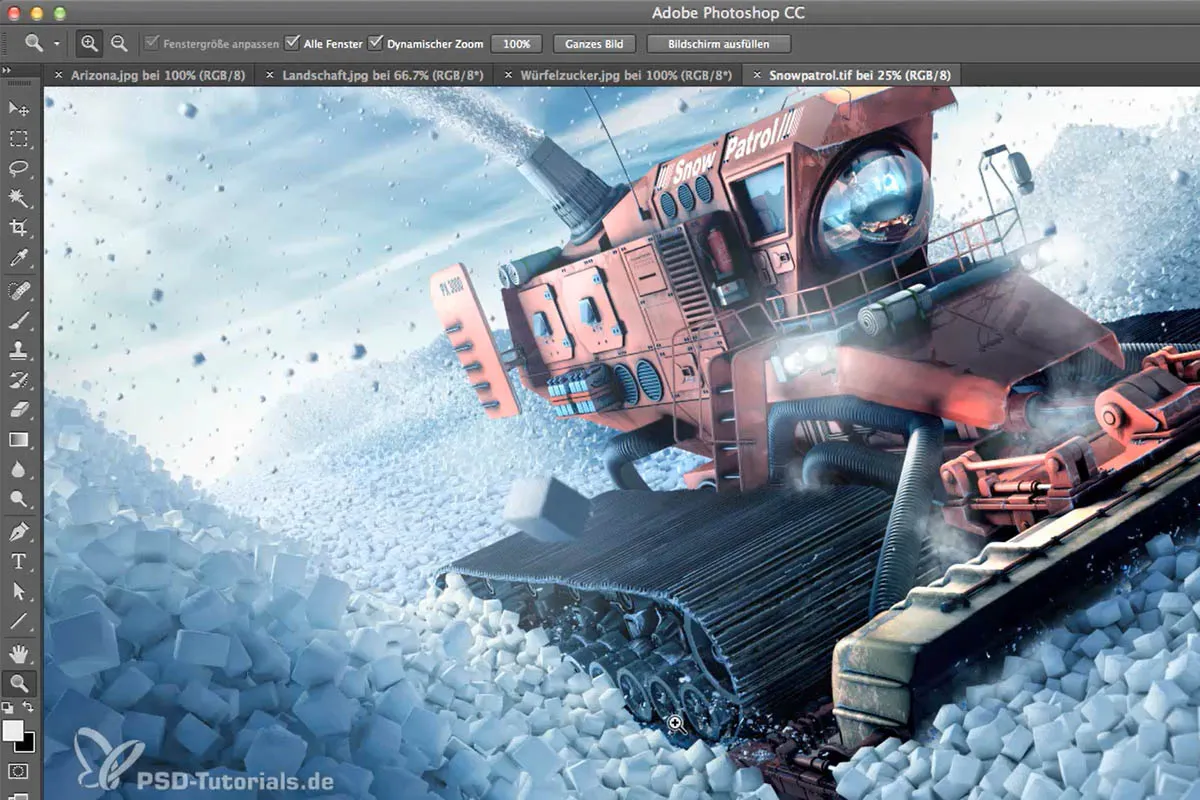This screenshot has height=800, width=1200.
Task: Select the Eyedropper tool
Action: [19, 259]
